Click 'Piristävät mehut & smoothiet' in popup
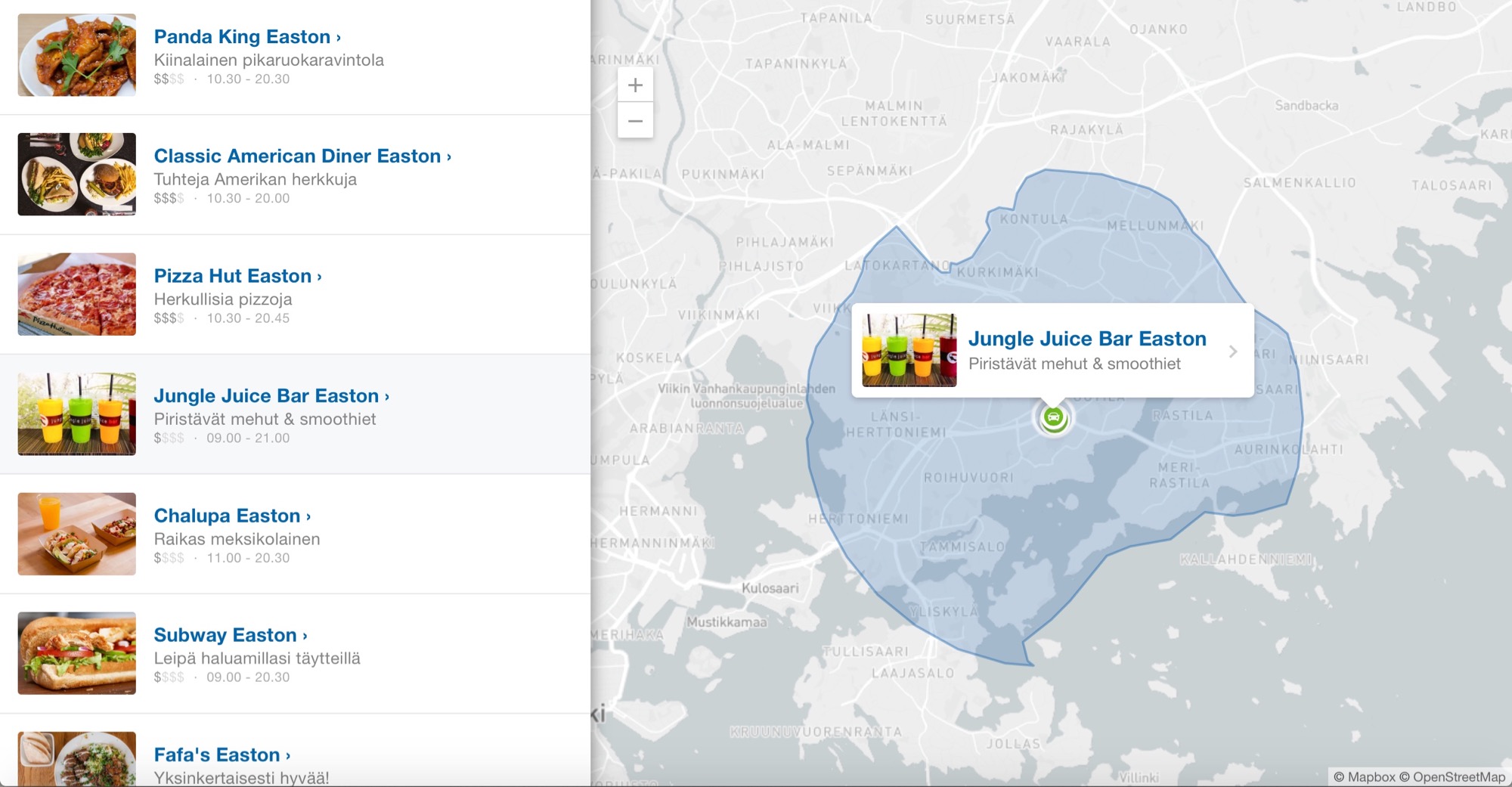The width and height of the screenshot is (1512, 787). (1074, 364)
